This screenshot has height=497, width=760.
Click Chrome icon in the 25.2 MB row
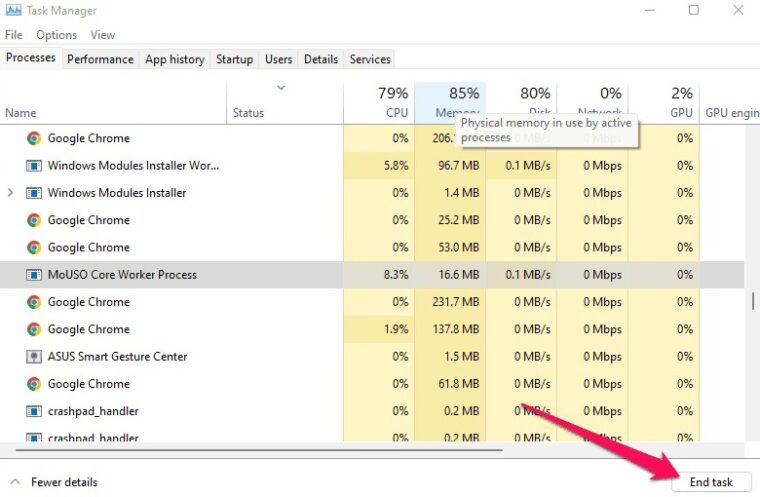33,220
